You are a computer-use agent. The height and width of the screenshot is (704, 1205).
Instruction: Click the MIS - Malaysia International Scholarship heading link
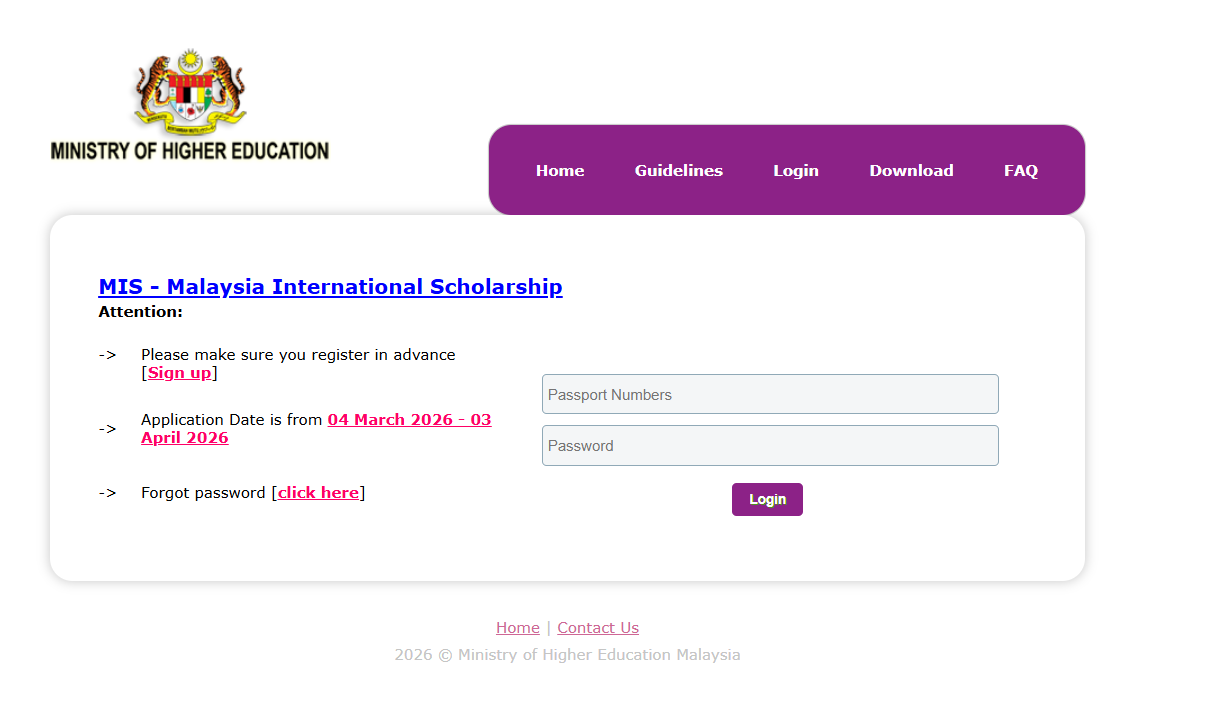point(330,287)
